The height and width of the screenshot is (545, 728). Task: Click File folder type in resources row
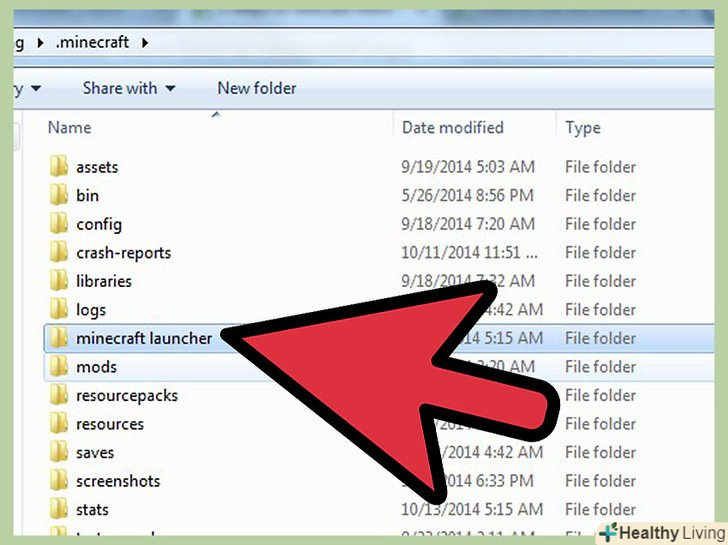pos(600,423)
